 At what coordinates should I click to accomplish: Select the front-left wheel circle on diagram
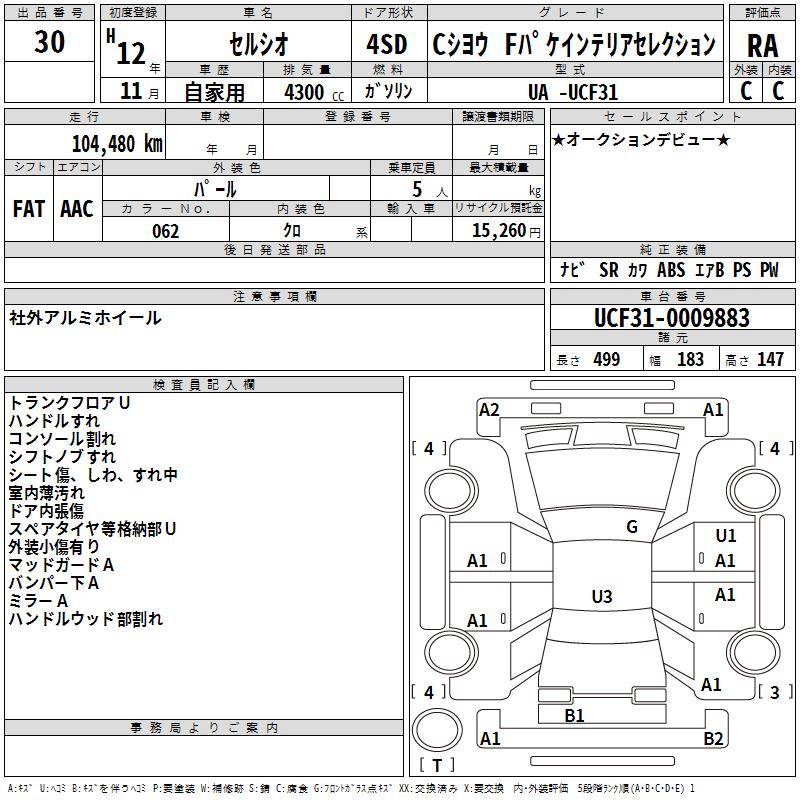pyautogui.click(x=450, y=491)
